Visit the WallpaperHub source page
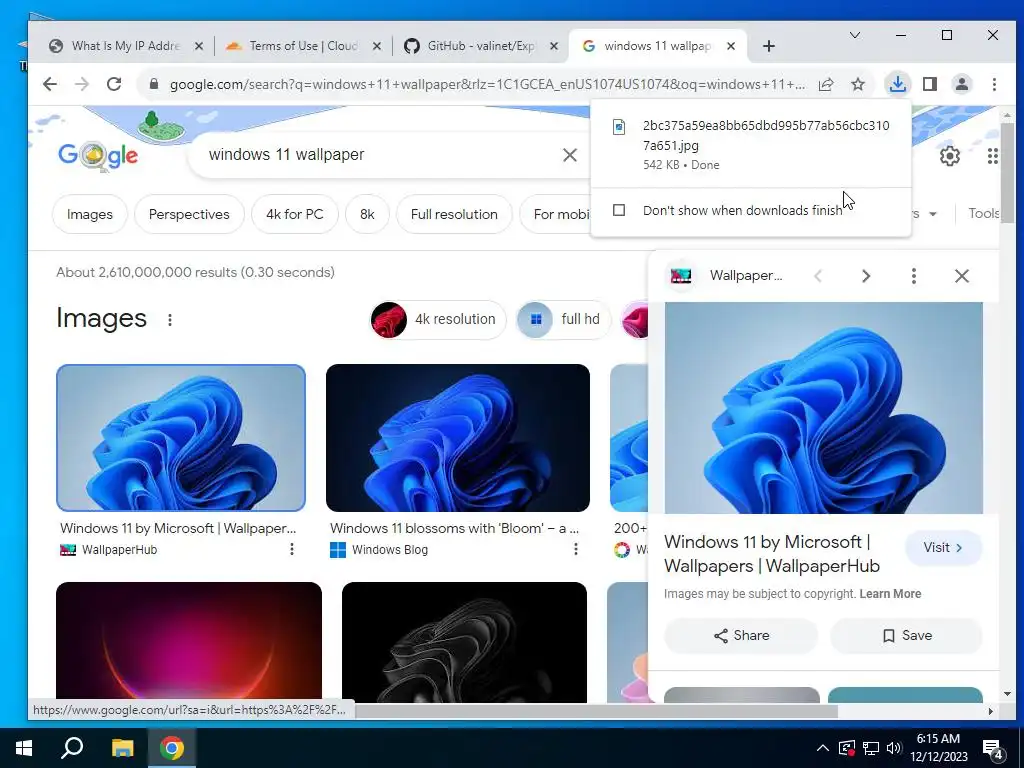Viewport: 1024px width, 768px height. 943,548
